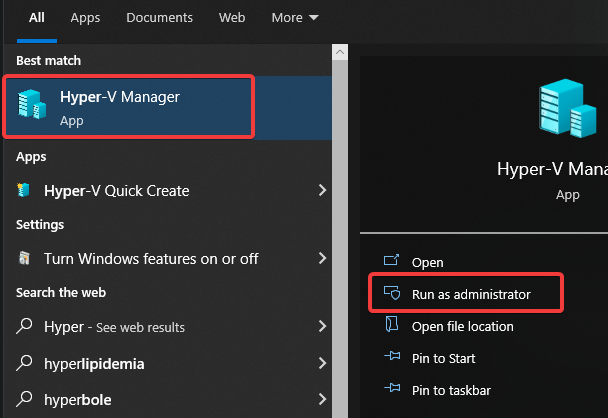Click the search icon beside hyperbole
Viewport: 608px width, 418px height.
[24, 399]
